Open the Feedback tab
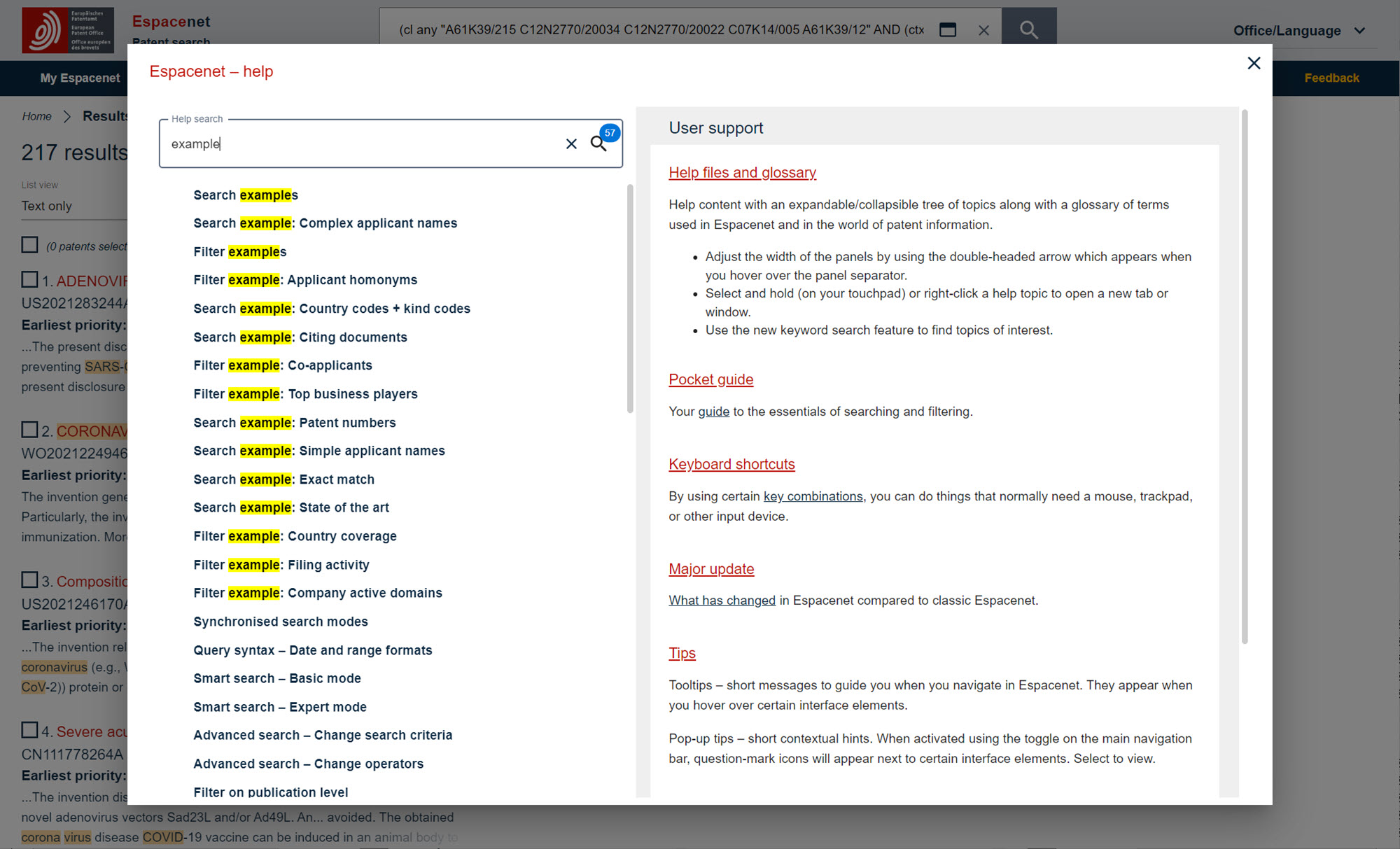Screen dimensions: 1400x849 1331,78
